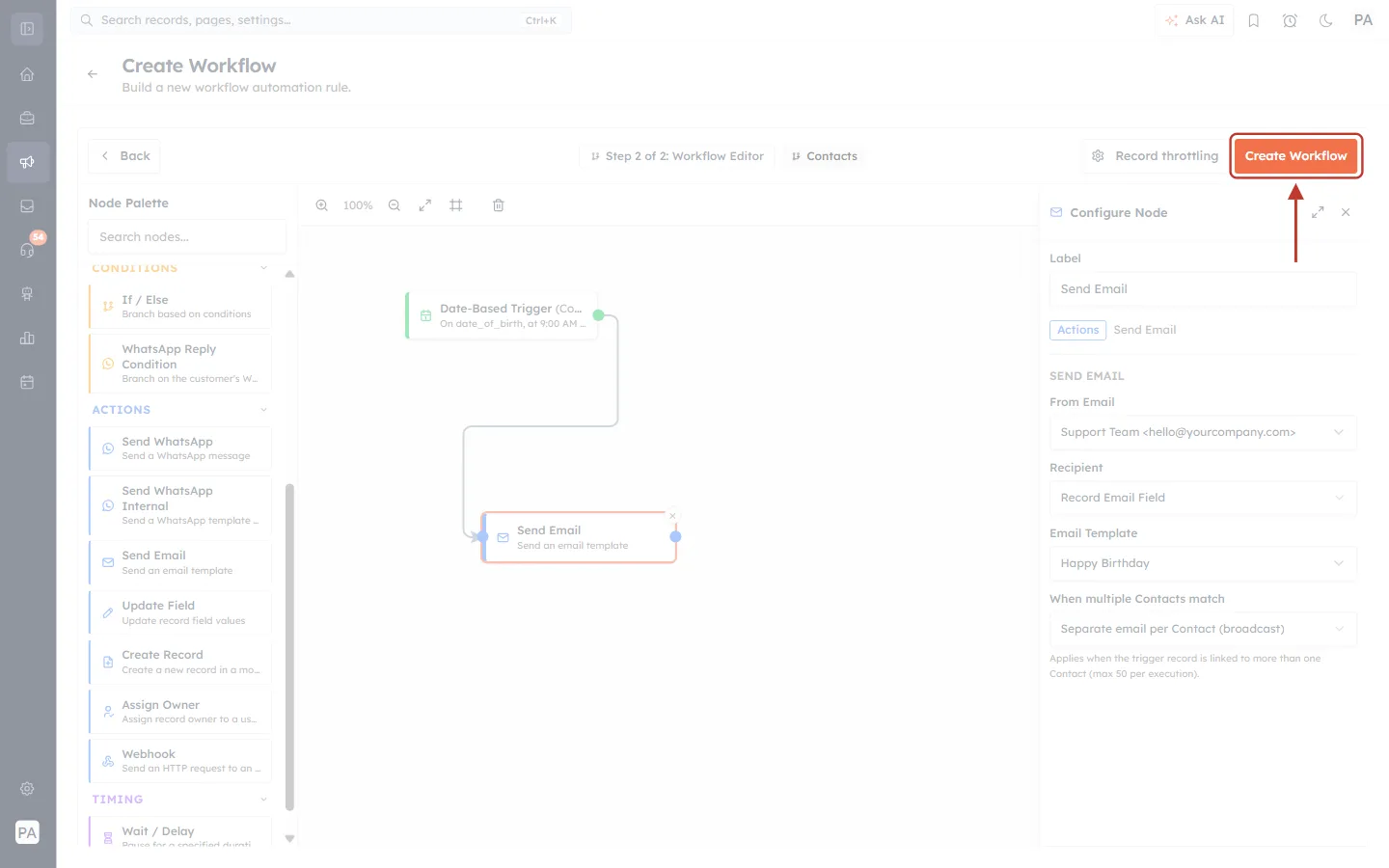
Task: Toggle the canvas grid icon
Action: [456, 205]
